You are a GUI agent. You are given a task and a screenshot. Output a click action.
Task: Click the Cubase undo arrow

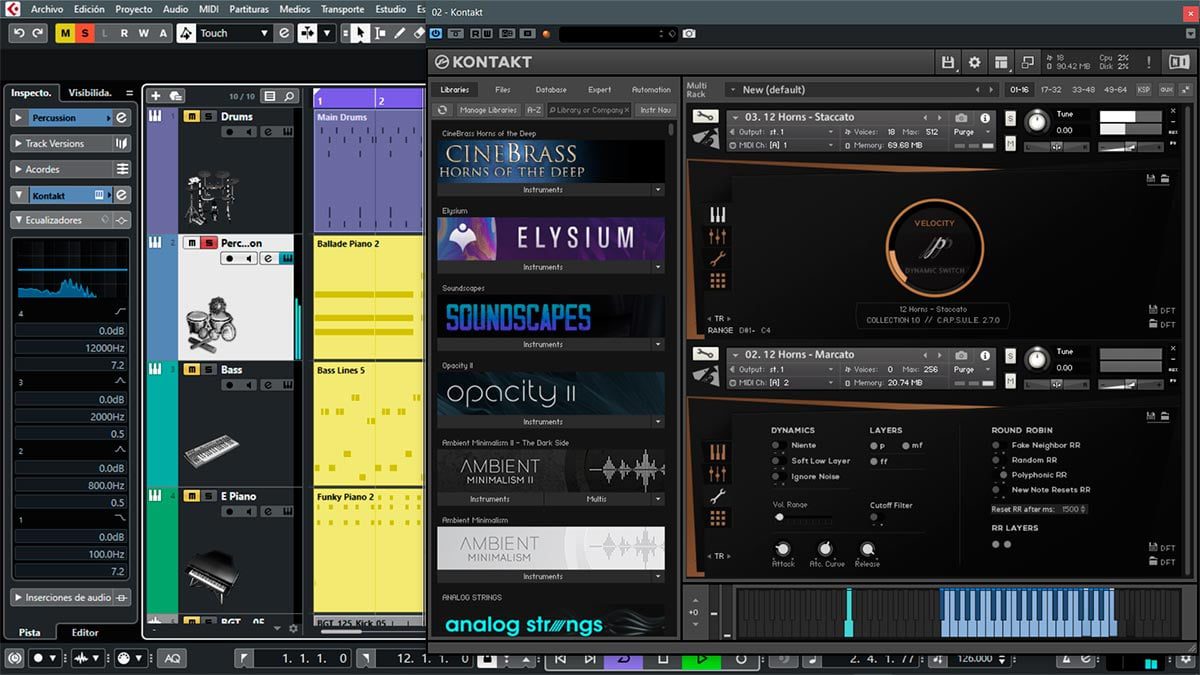pyautogui.click(x=19, y=33)
